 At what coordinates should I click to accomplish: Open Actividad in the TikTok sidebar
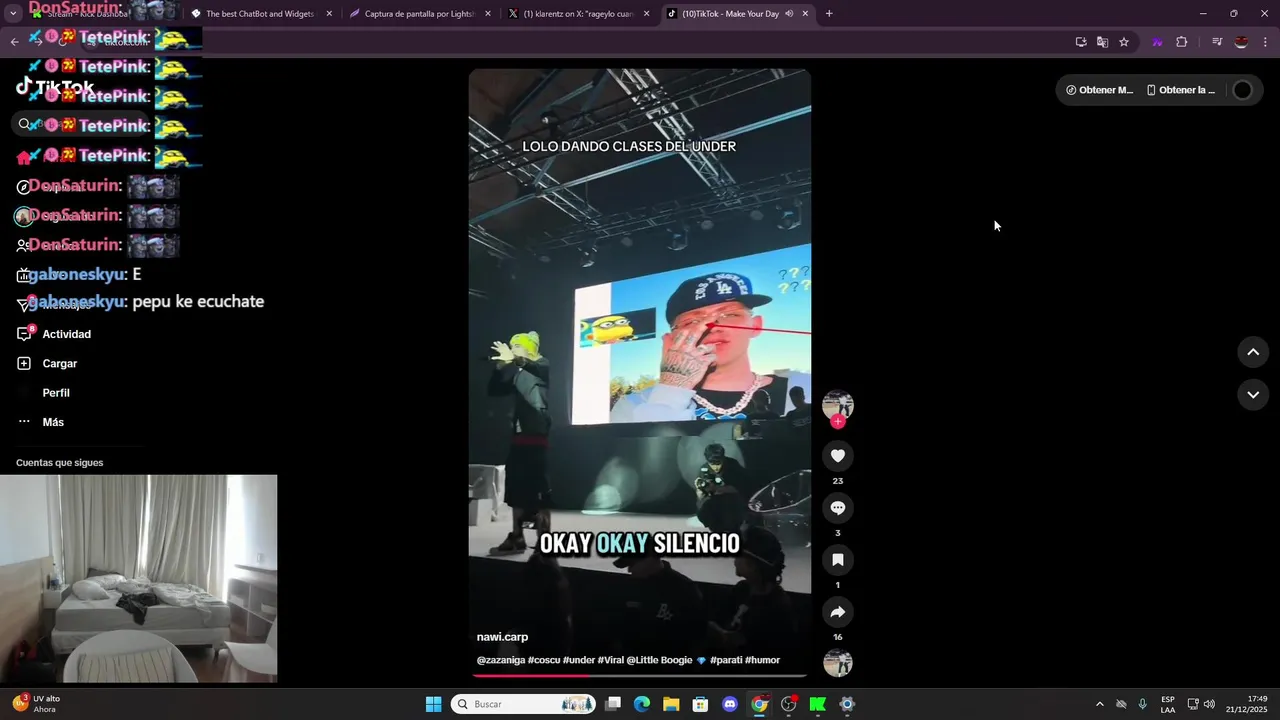pyautogui.click(x=67, y=334)
